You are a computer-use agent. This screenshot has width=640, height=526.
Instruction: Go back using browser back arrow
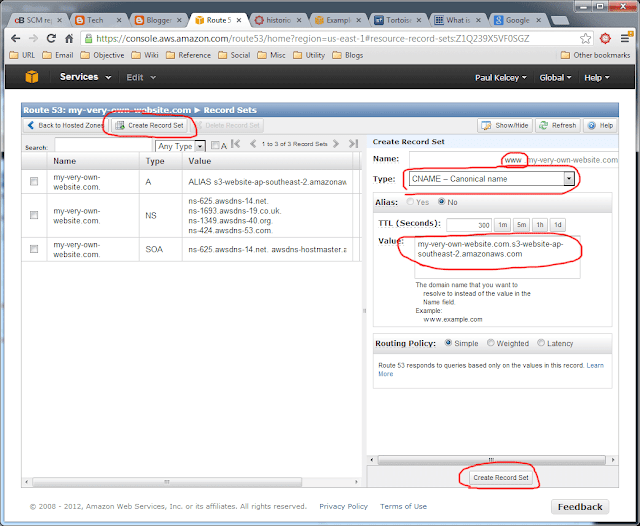16,39
